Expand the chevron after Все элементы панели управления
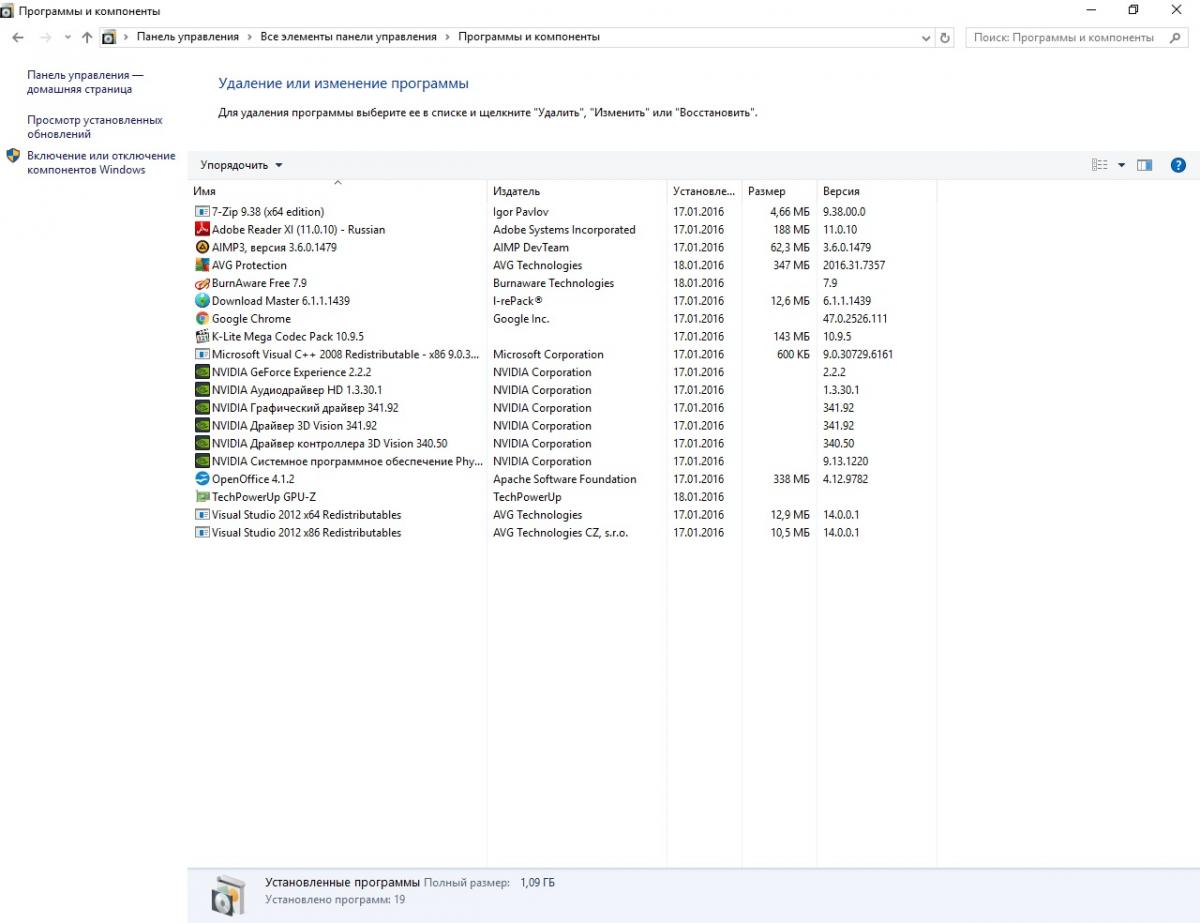The height and width of the screenshot is (923, 1200). tap(447, 37)
